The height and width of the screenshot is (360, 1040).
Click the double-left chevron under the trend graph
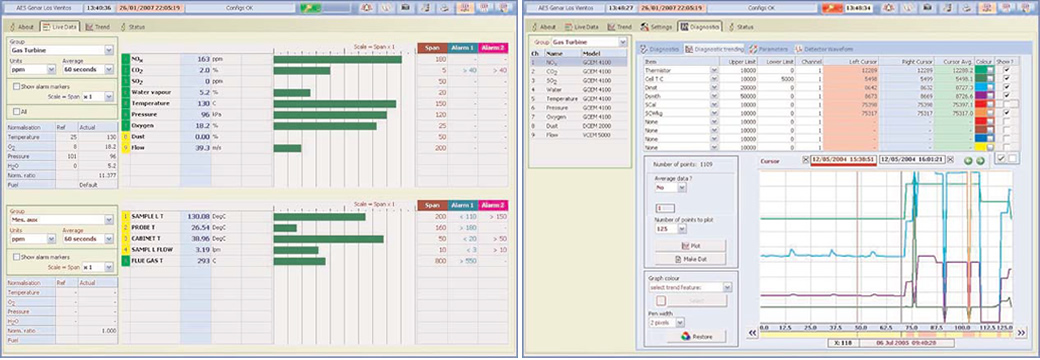click(752, 333)
